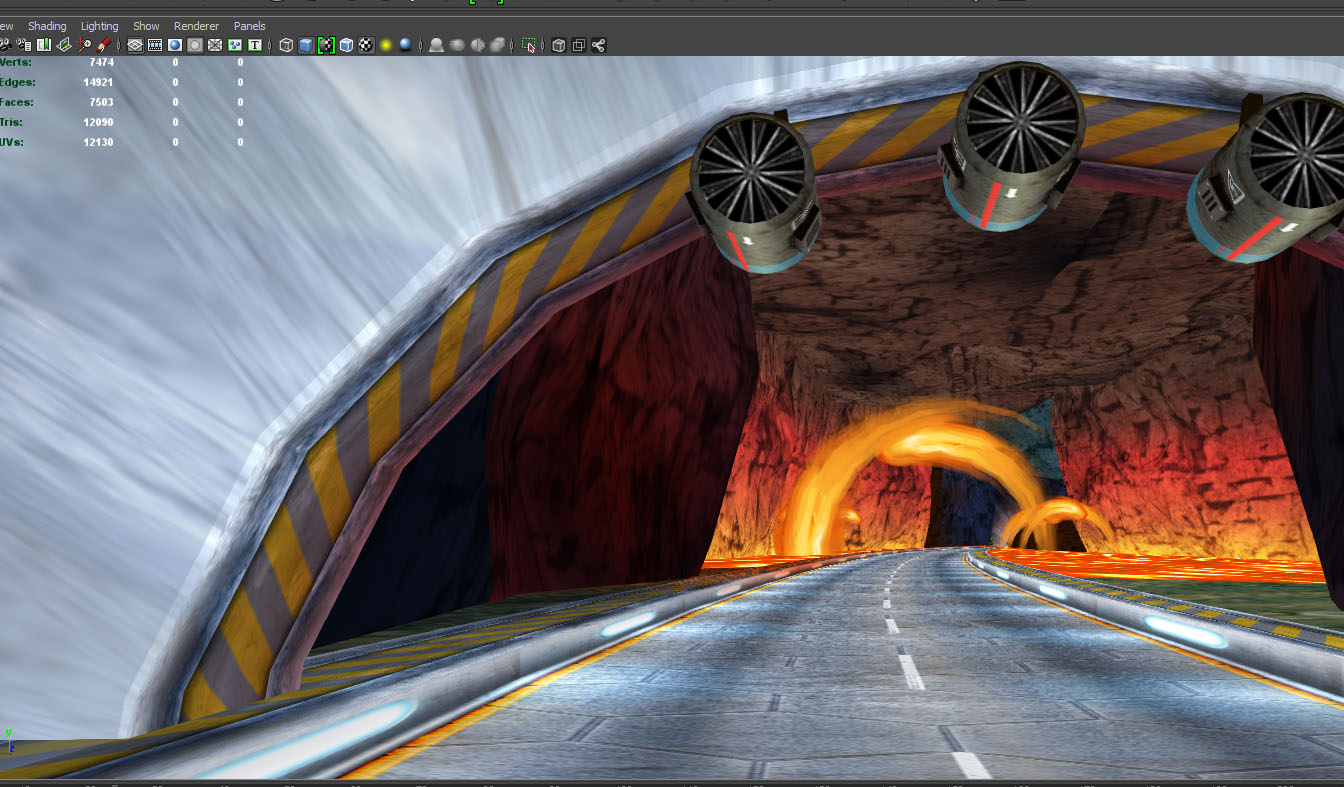Click the Isolate Select icon
This screenshot has width=1344, height=787.
click(528, 45)
